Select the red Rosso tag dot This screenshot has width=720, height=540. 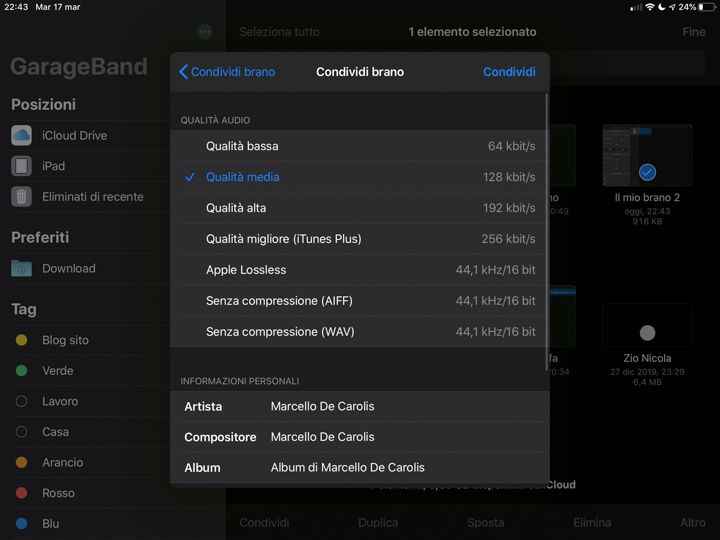tap(22, 493)
